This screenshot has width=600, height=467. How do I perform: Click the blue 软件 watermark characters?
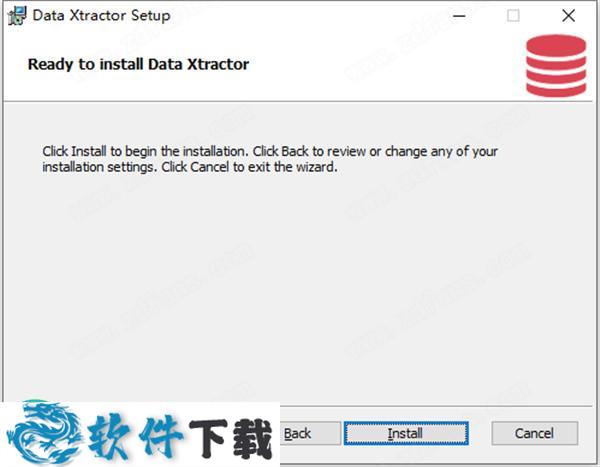[135, 437]
